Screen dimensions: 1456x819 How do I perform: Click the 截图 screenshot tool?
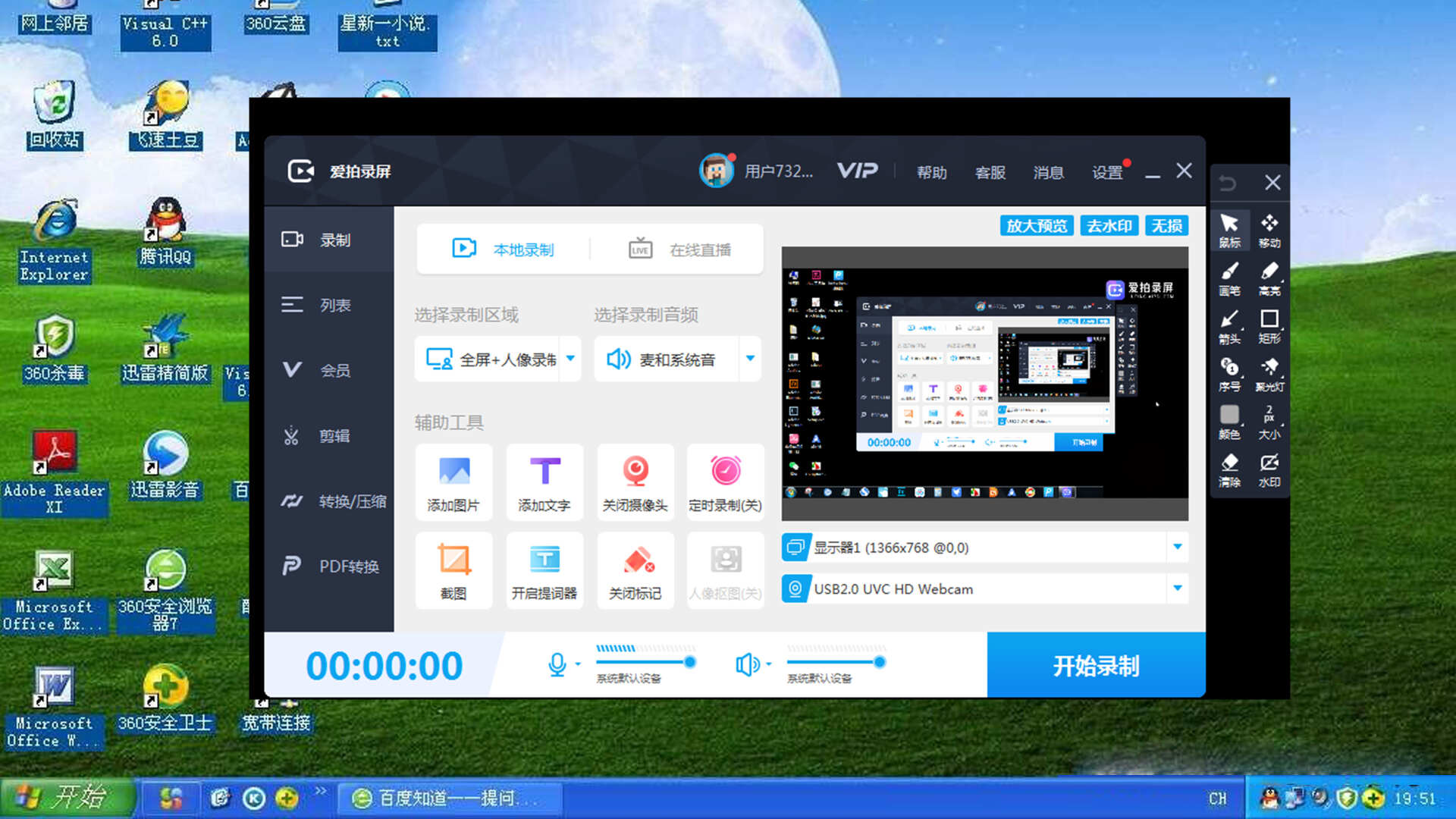tap(453, 570)
